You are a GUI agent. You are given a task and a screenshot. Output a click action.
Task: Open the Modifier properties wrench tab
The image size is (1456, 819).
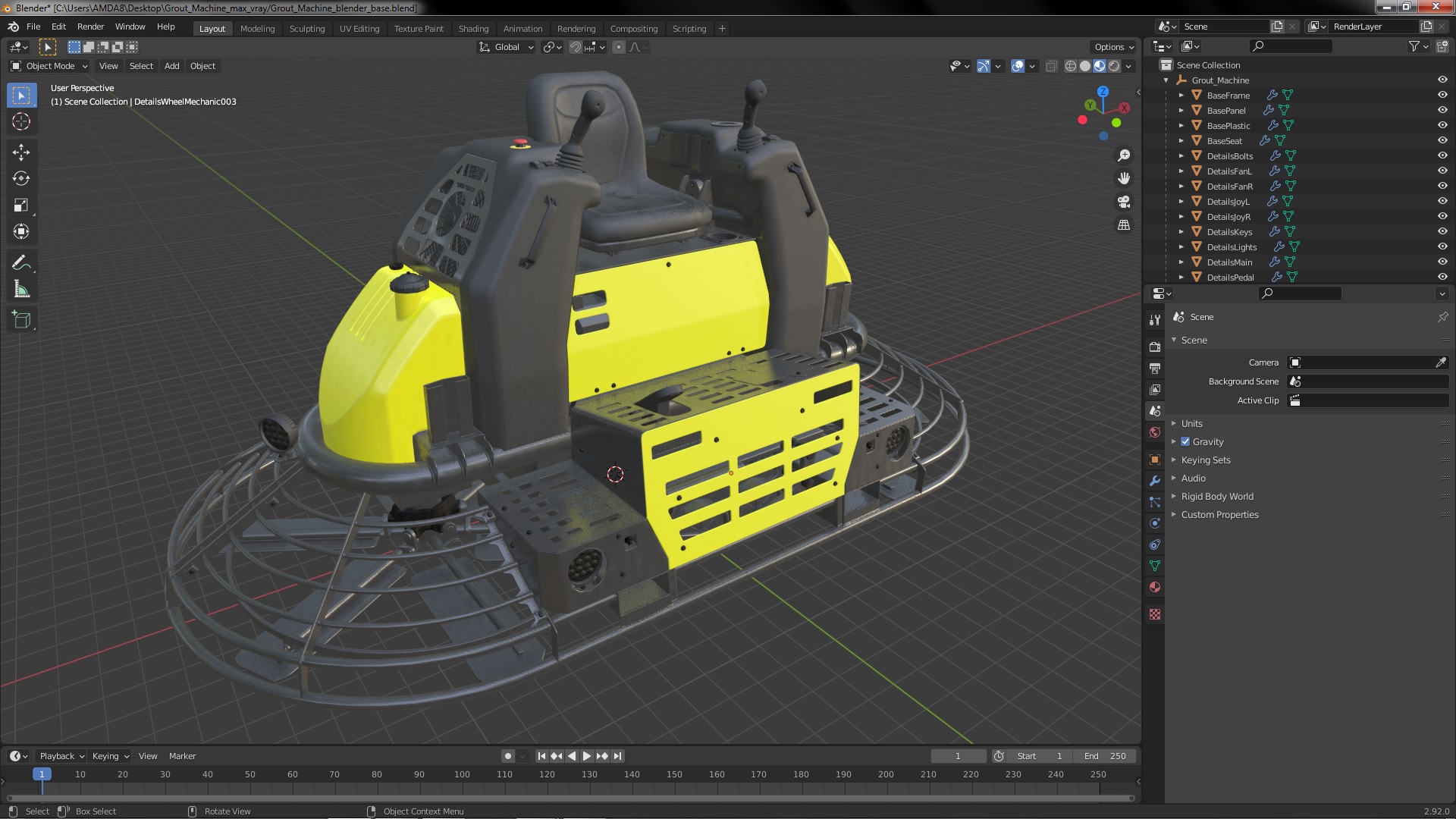point(1155,481)
